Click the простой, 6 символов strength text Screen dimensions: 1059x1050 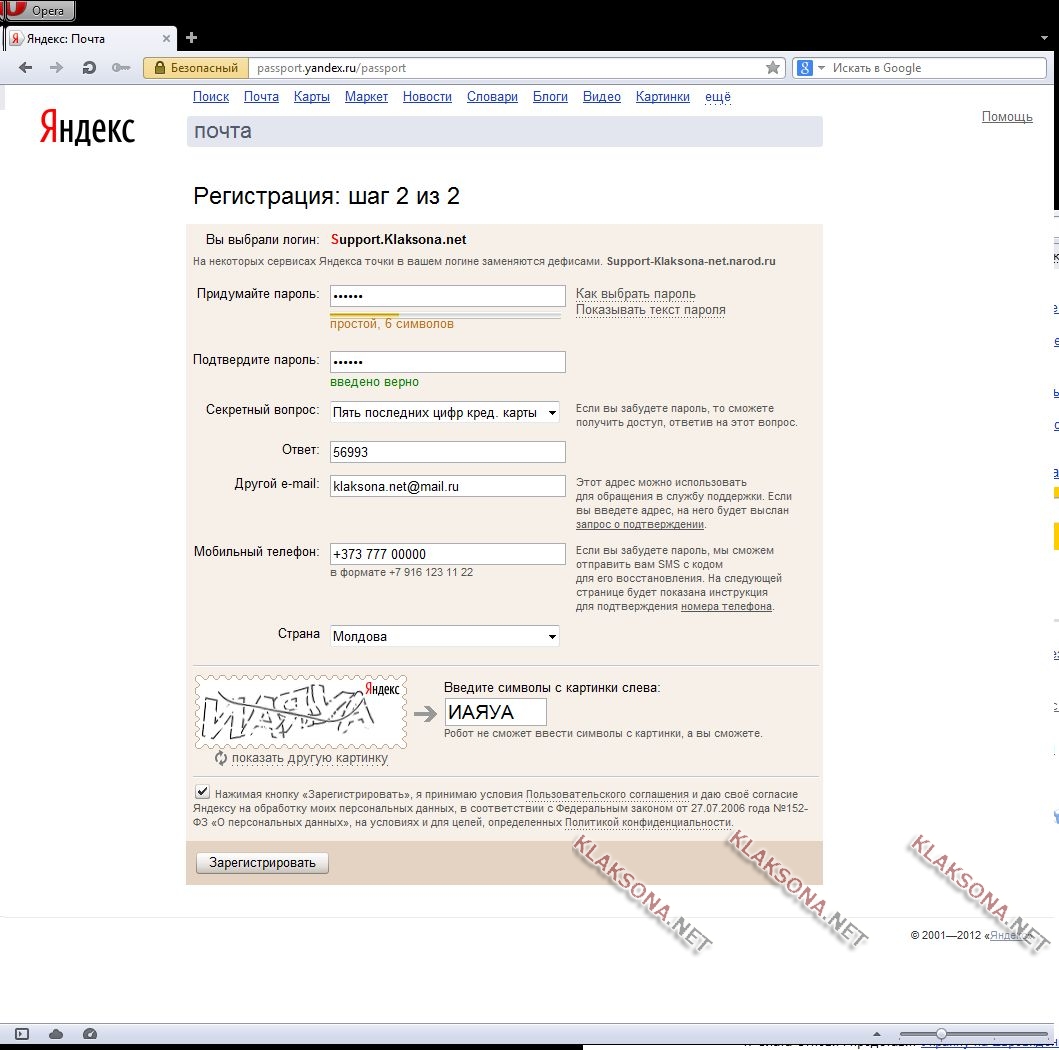pos(392,324)
